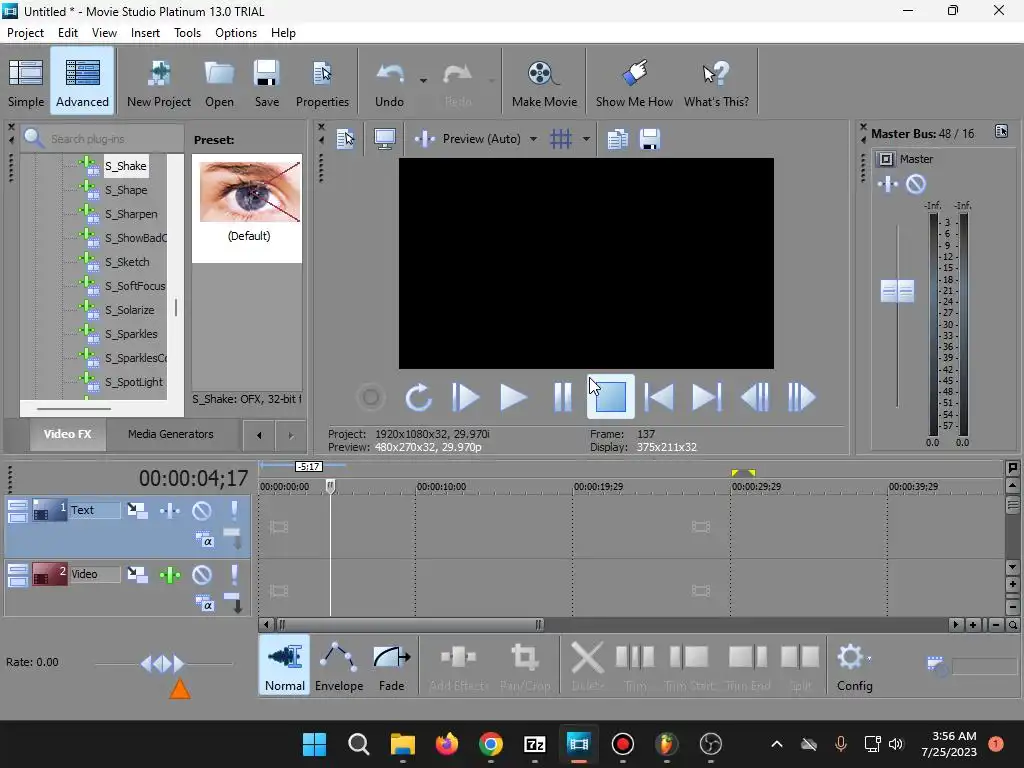Undo the last action
Viewport: 1024px width, 768px height.
(389, 83)
